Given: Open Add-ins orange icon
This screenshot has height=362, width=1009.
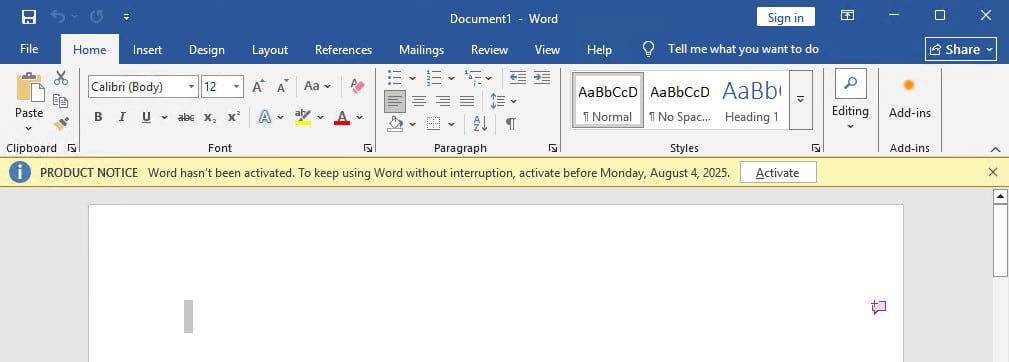Looking at the screenshot, I should (x=909, y=85).
